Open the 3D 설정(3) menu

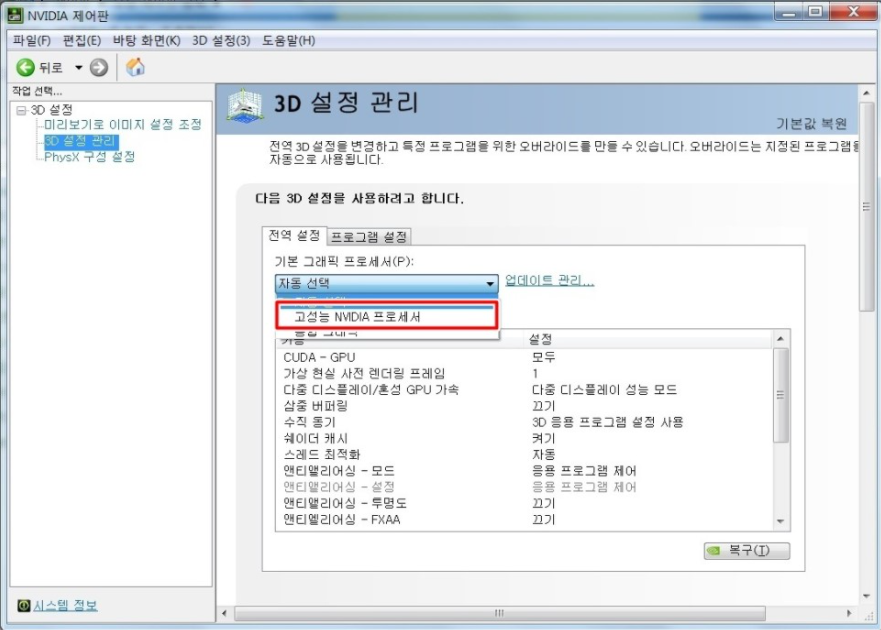[x=221, y=40]
